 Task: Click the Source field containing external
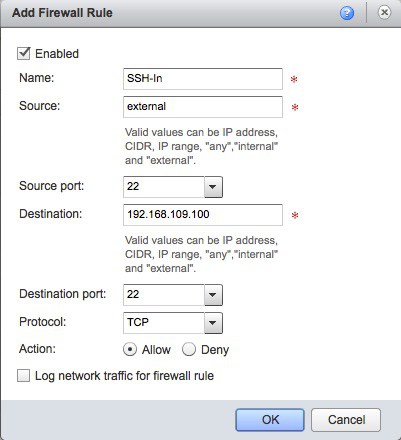pyautogui.click(x=203, y=107)
